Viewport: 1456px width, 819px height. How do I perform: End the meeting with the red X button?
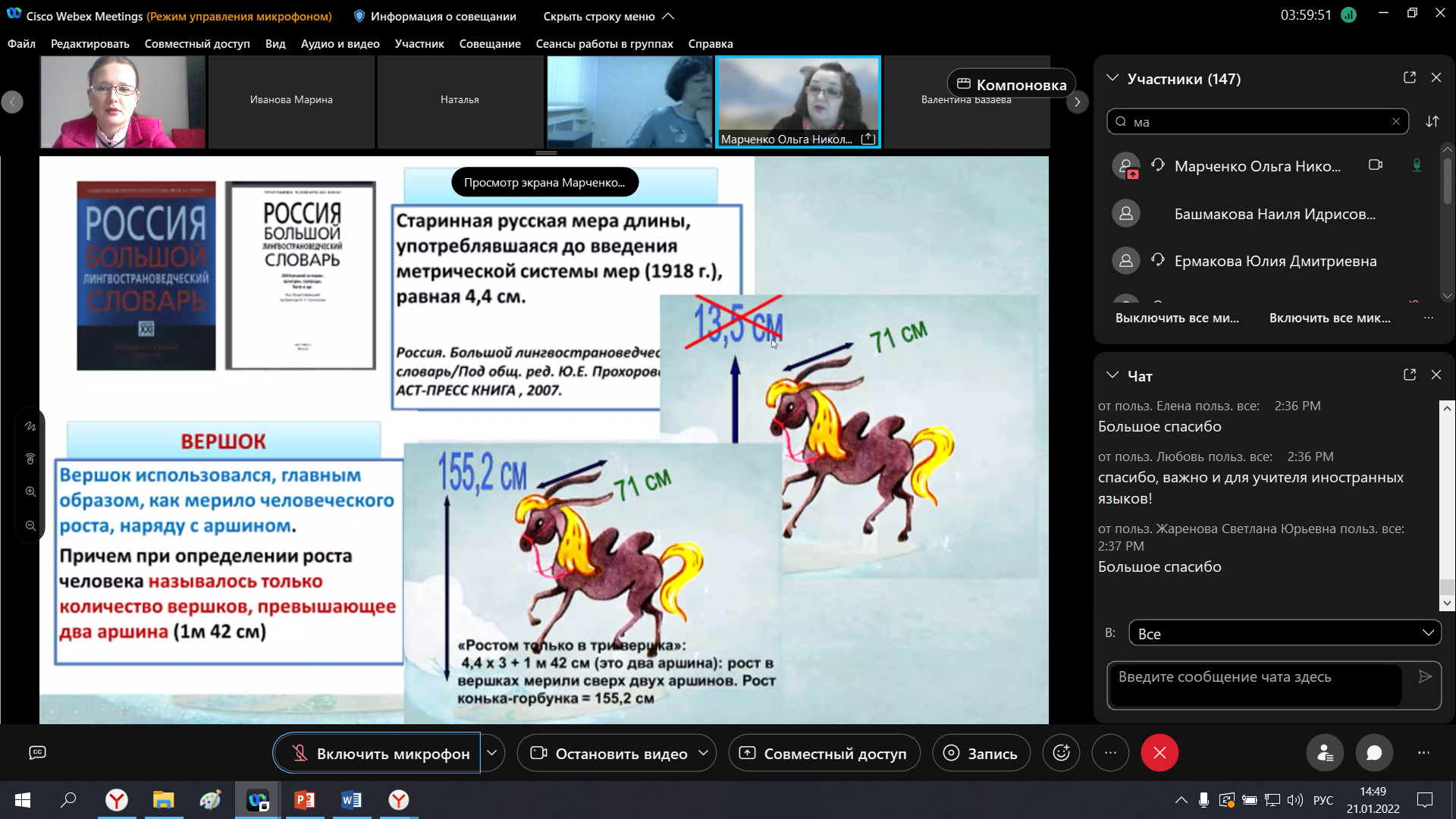(1159, 753)
